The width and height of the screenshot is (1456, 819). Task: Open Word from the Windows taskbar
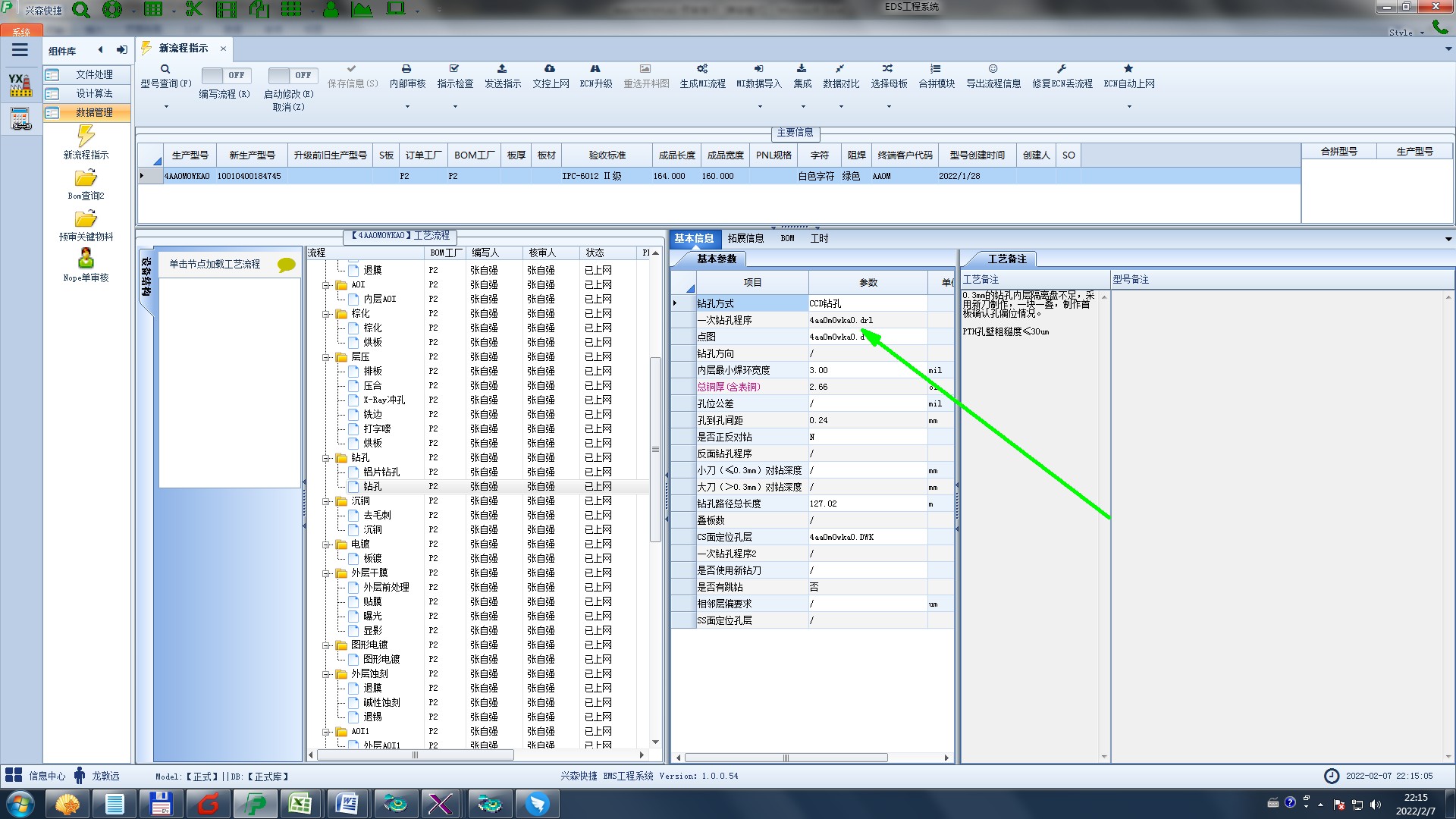[347, 803]
